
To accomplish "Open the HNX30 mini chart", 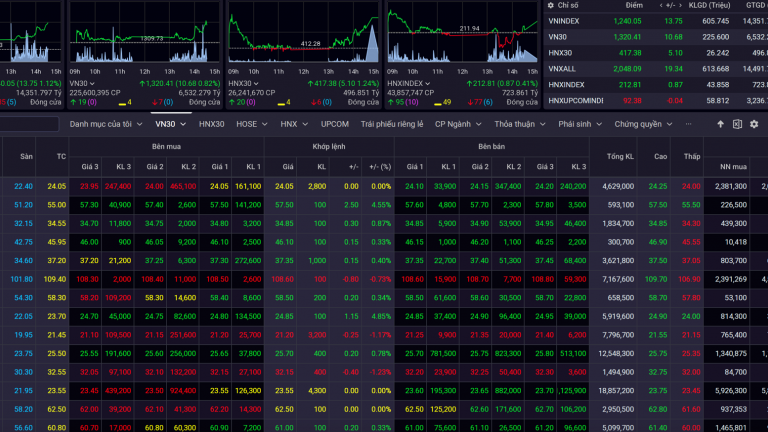I will [x=303, y=33].
